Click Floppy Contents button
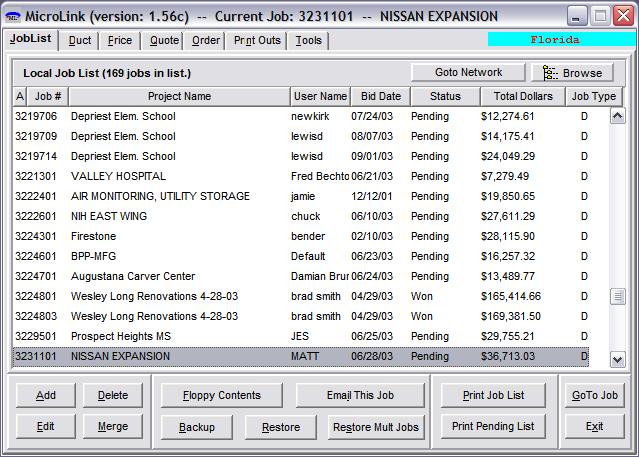639x457 pixels. click(221, 395)
